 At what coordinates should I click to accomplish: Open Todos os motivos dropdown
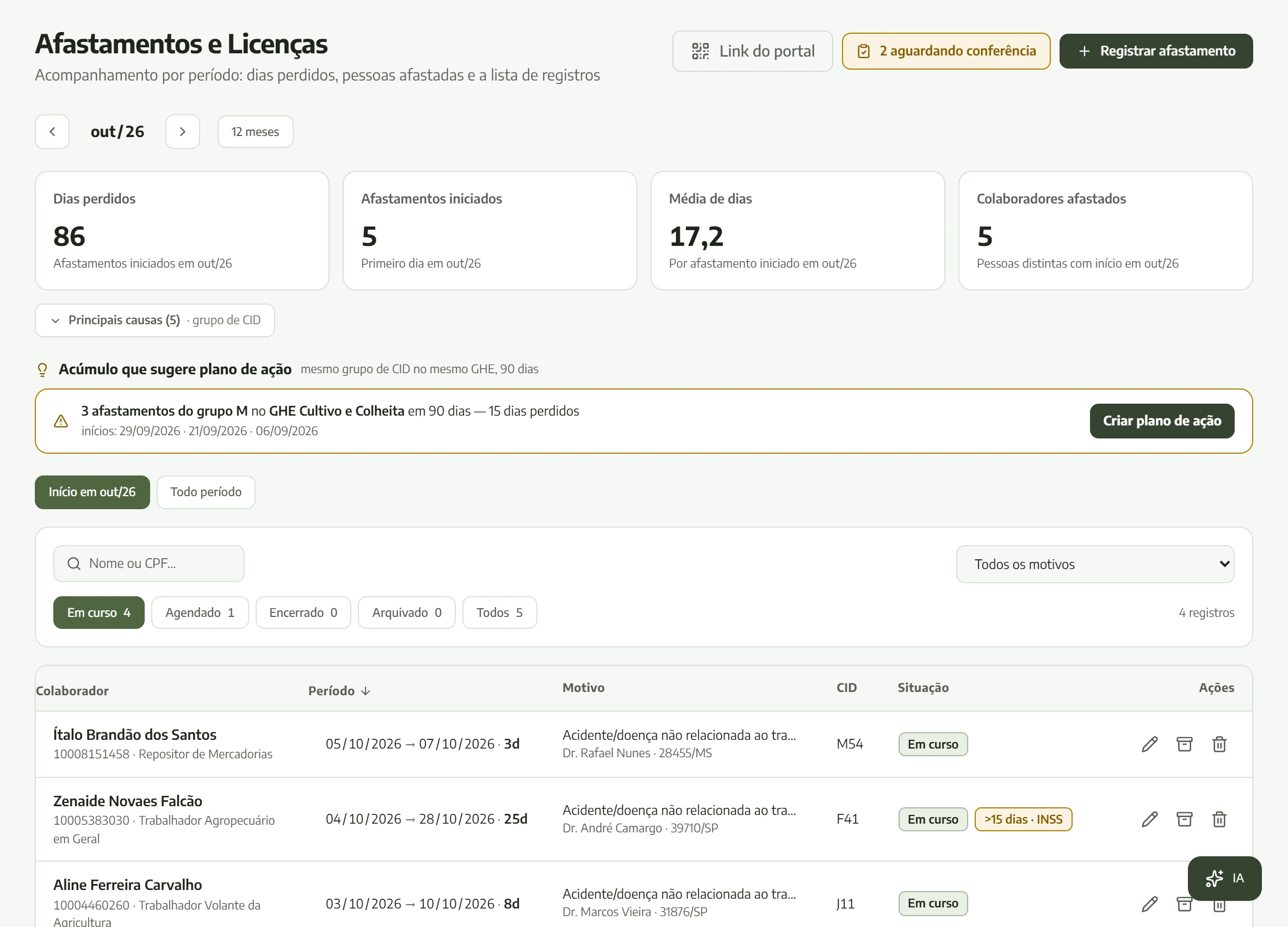coord(1095,564)
